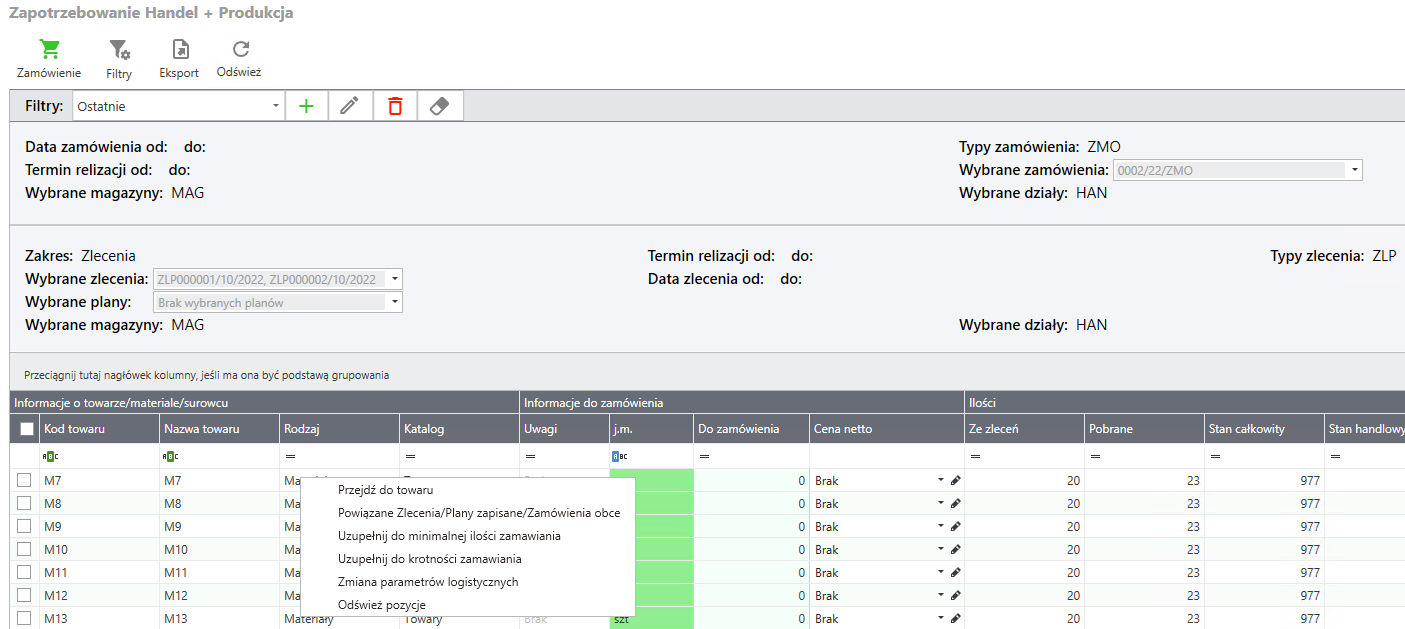Click the Eksport icon in toolbar
1405x629 pixels.
coord(179,50)
